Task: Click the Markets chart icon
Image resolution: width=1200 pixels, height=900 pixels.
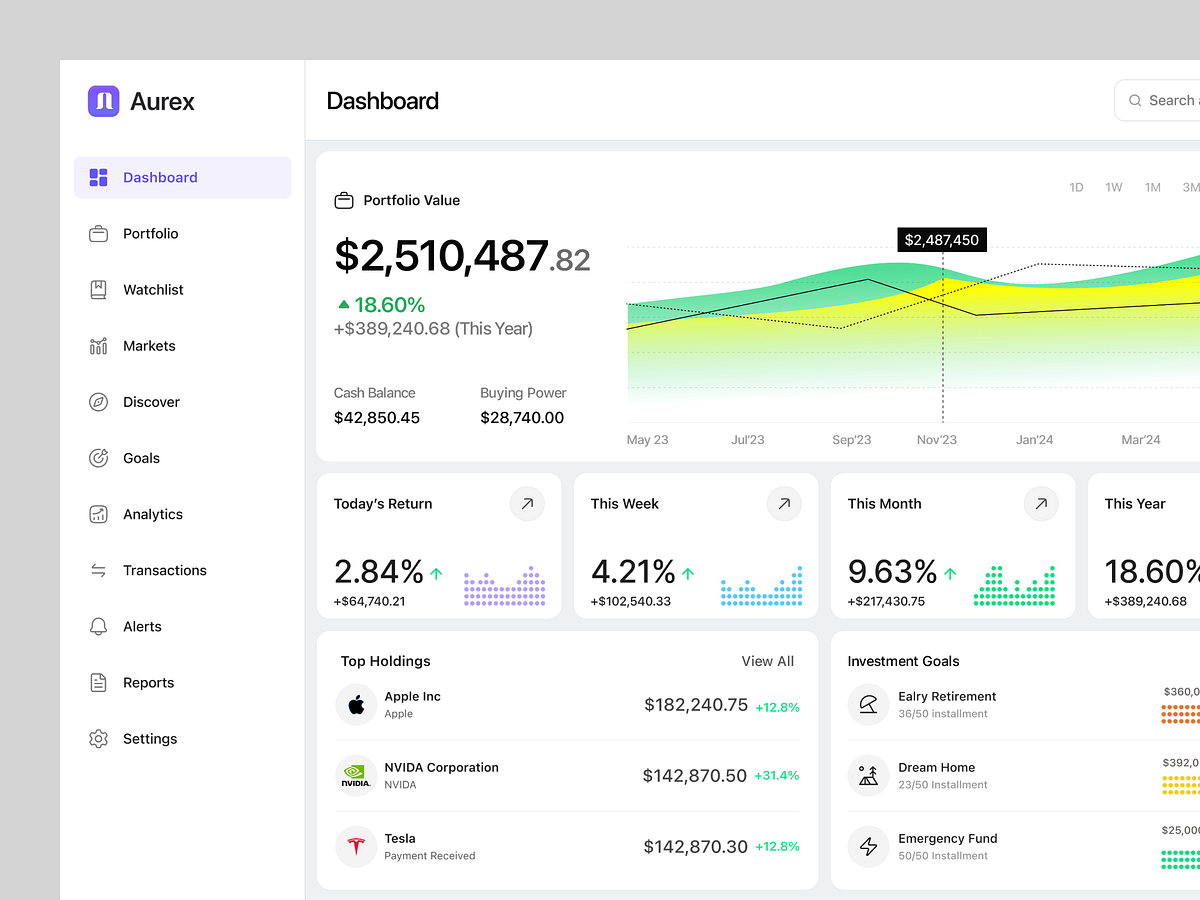Action: click(x=98, y=346)
